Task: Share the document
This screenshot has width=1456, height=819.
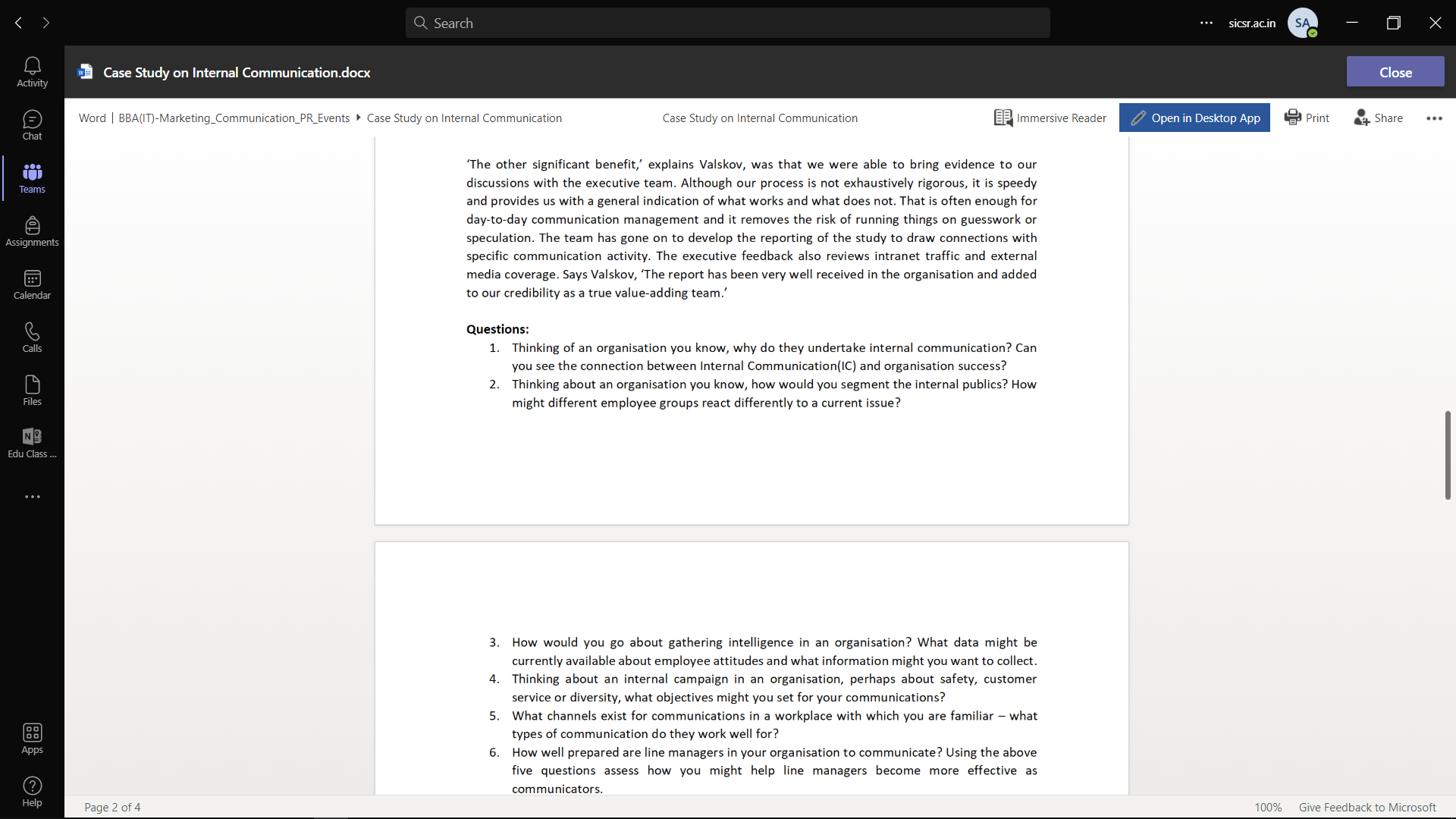Action: click(x=1379, y=118)
